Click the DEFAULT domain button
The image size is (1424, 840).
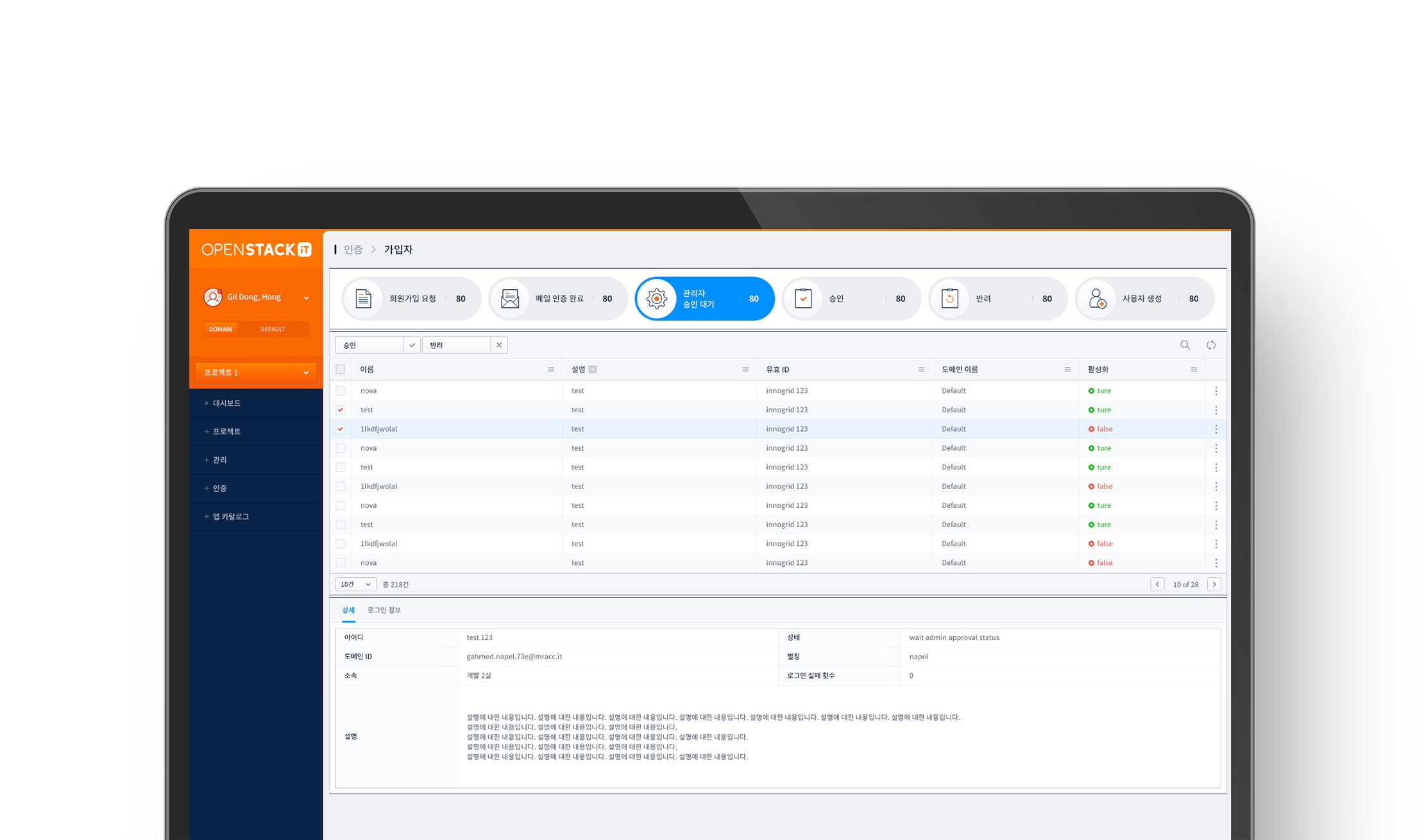point(273,329)
